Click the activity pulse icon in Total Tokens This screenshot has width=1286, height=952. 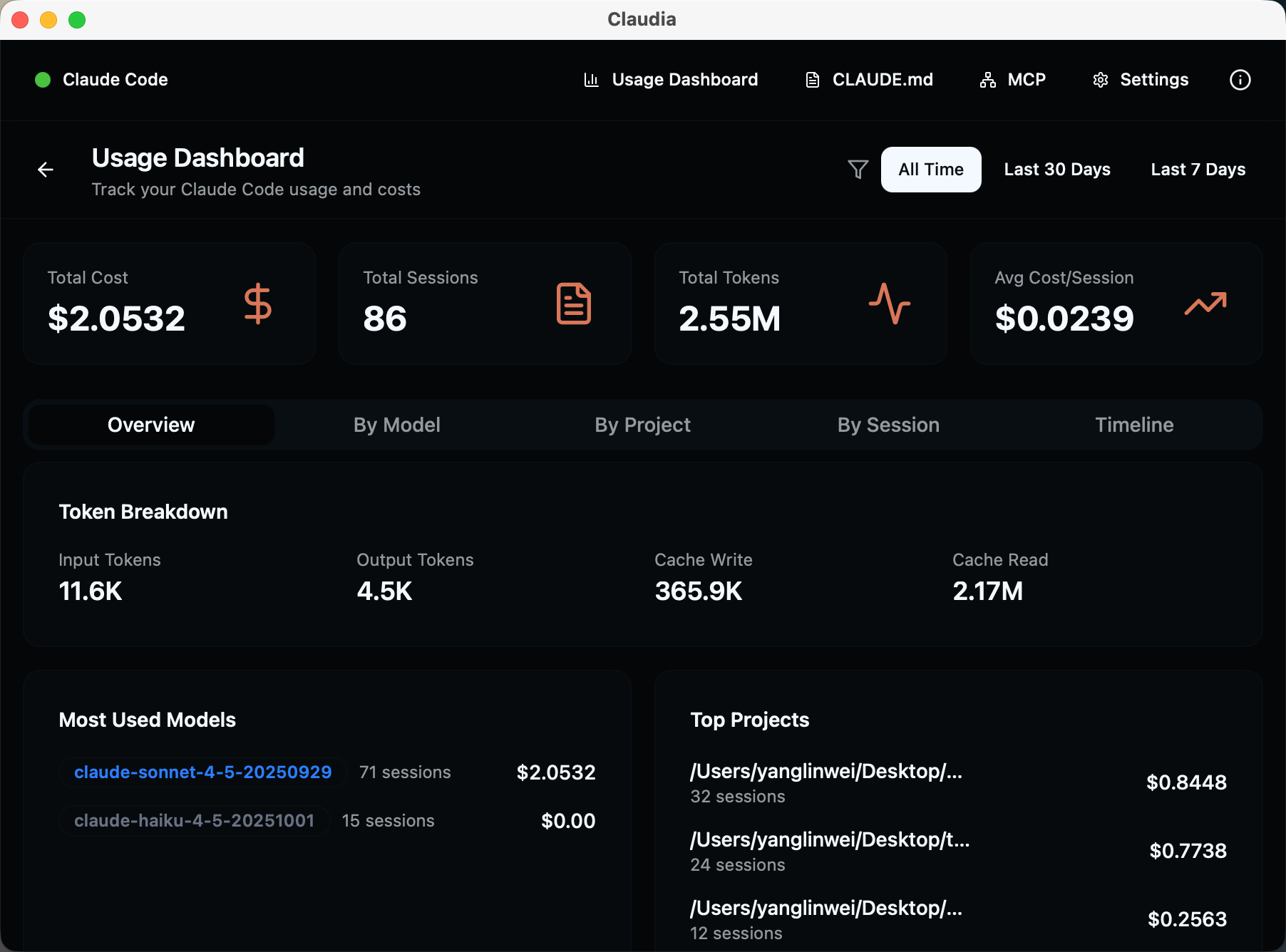coord(890,304)
